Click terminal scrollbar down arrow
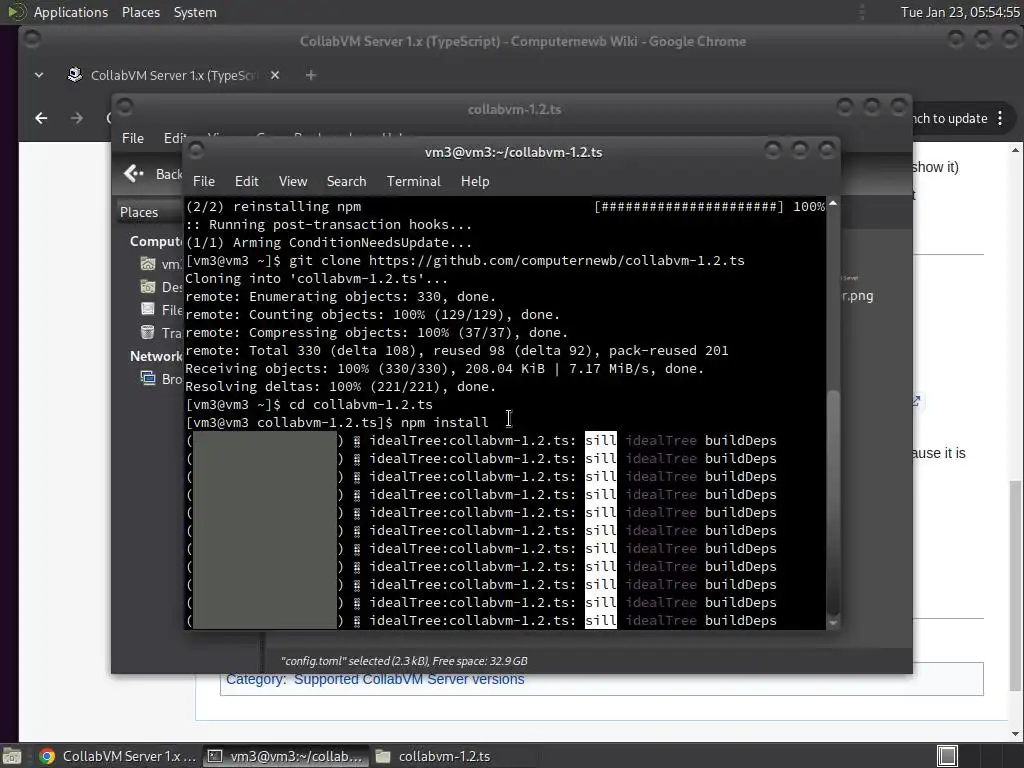 [x=833, y=623]
